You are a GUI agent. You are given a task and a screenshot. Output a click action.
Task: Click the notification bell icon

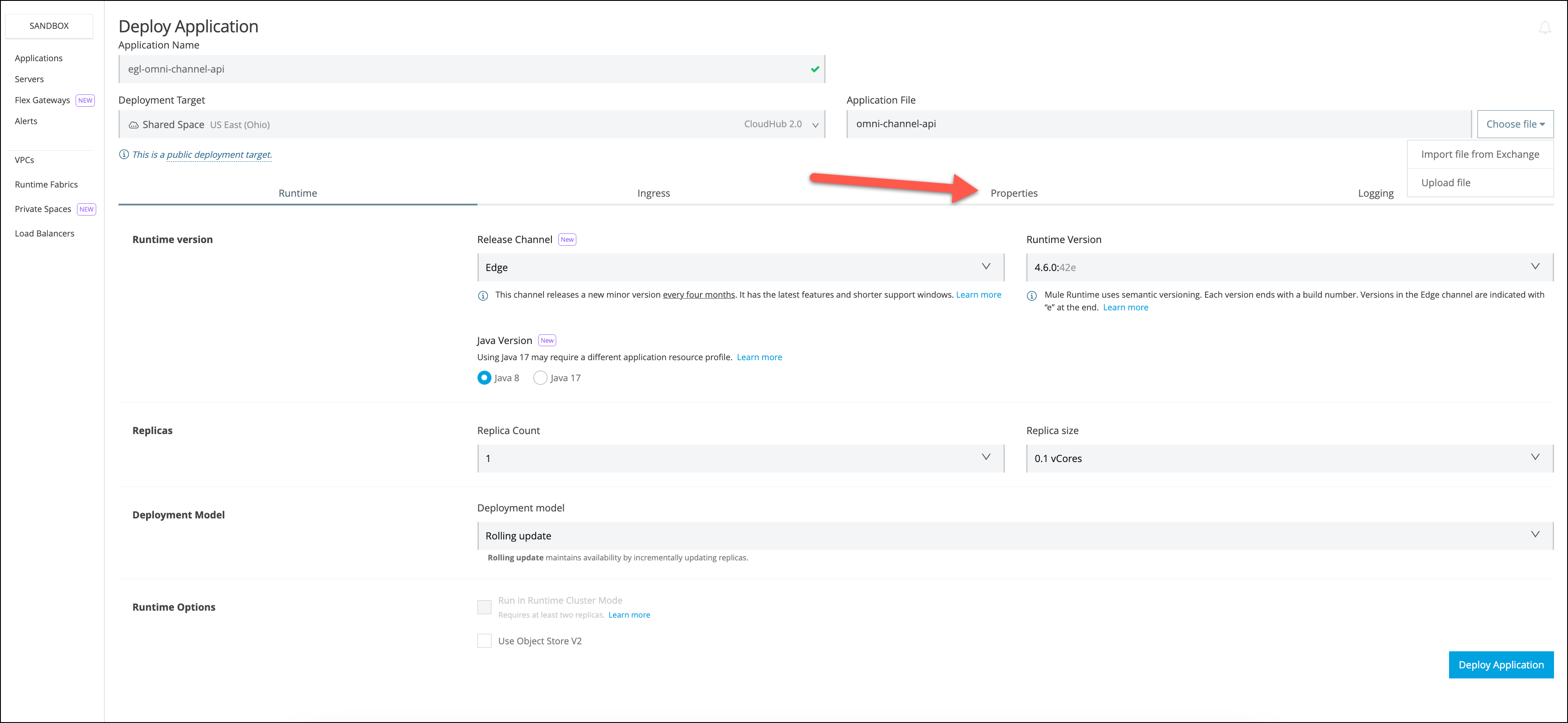click(x=1544, y=28)
